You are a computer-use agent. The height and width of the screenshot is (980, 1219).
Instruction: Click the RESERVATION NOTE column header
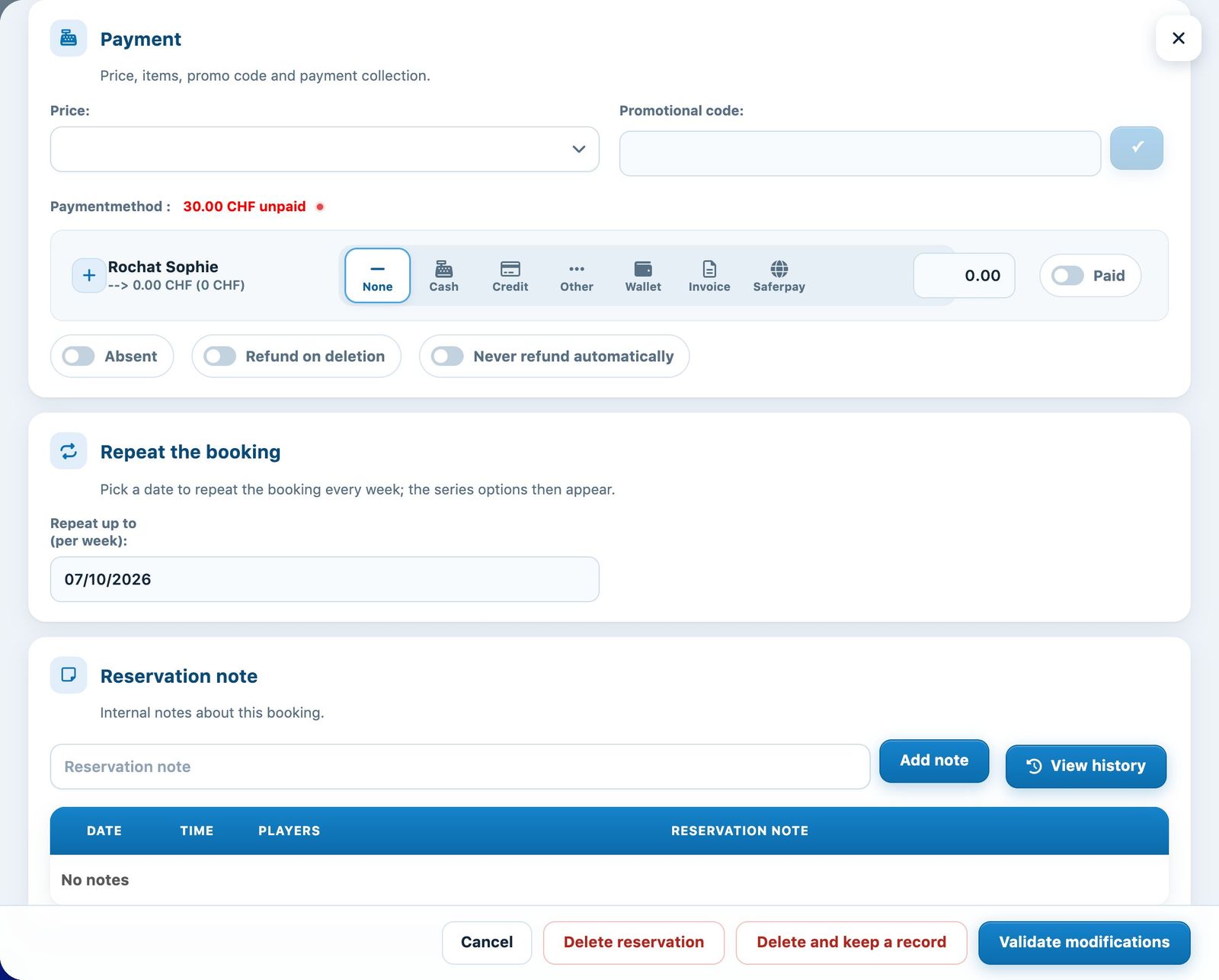coord(740,831)
